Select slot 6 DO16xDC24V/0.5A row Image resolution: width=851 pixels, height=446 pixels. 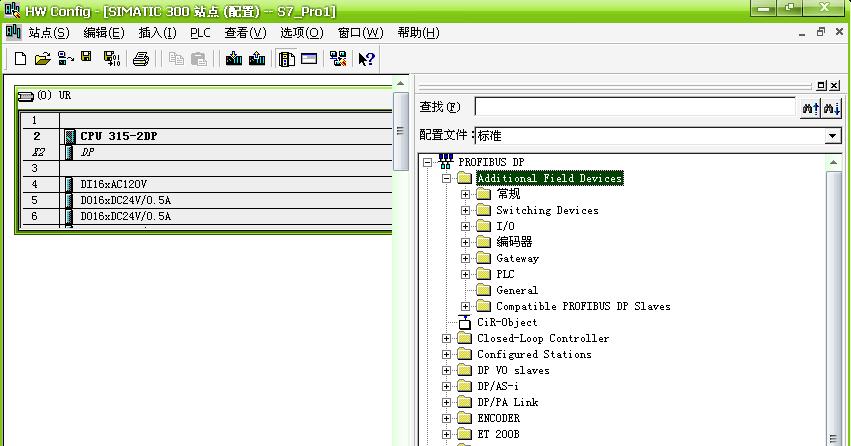pos(207,216)
